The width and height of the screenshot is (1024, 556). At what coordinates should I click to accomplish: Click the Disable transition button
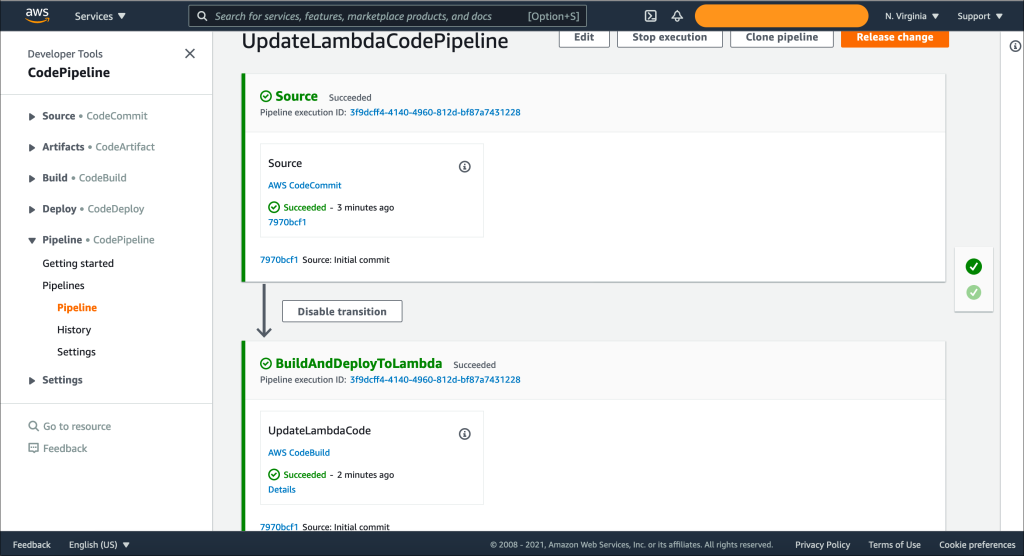[342, 312]
